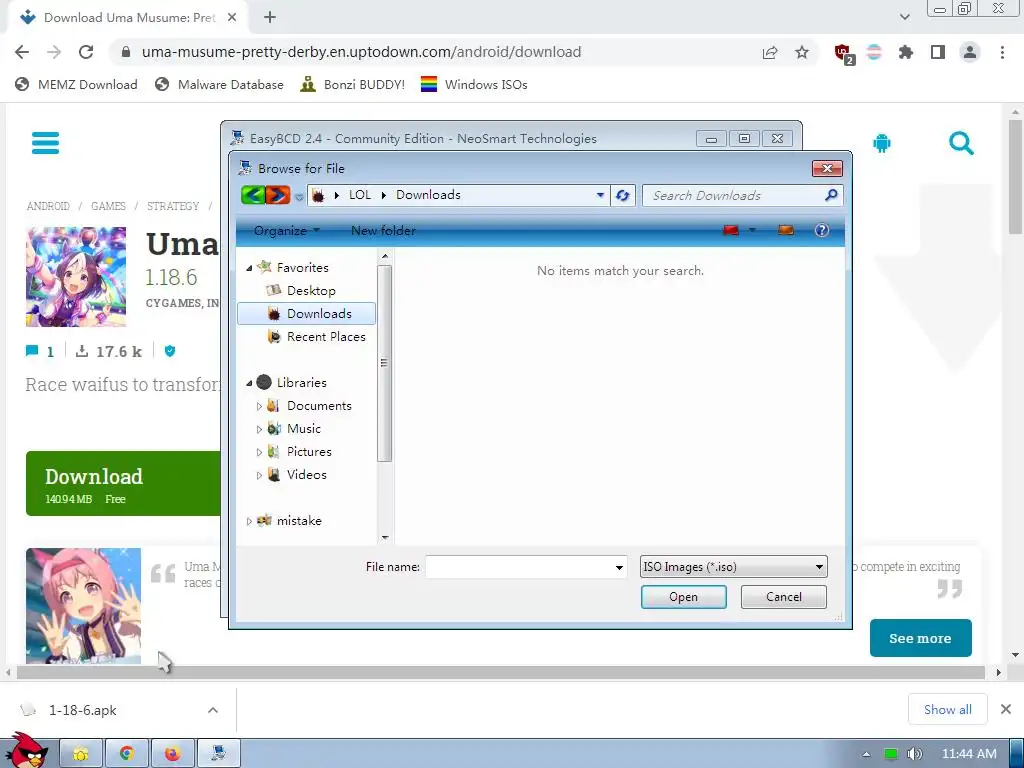Click the See more button
This screenshot has height=768, width=1024.
pos(920,638)
